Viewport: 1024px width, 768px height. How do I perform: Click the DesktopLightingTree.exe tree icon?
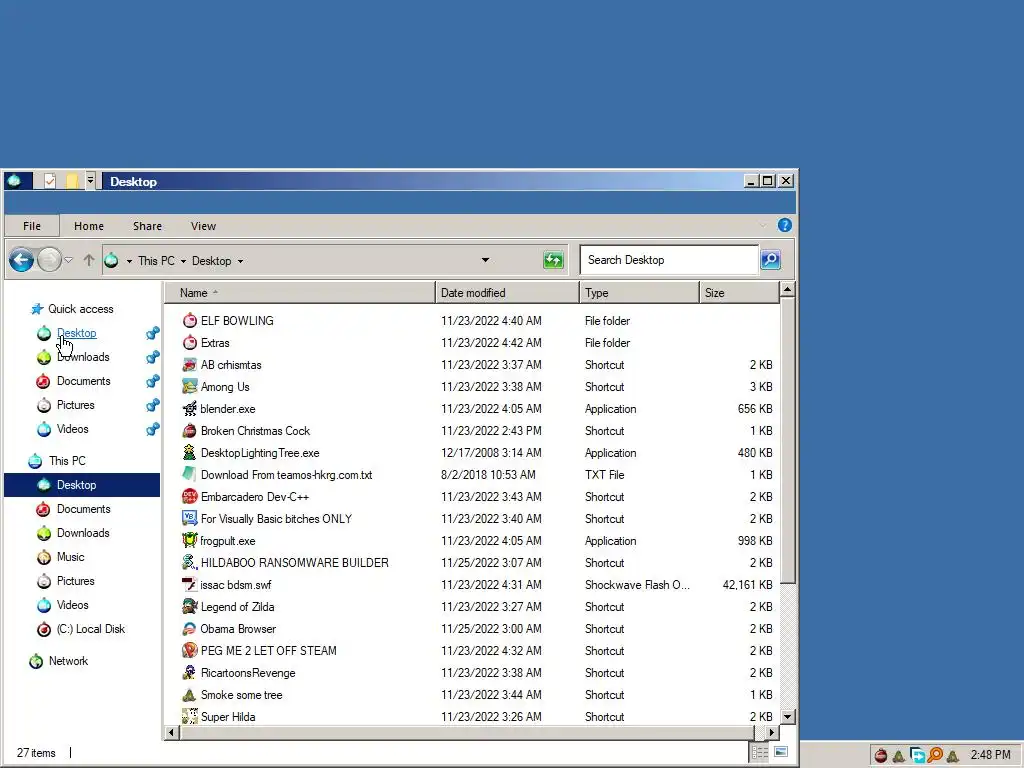point(189,453)
